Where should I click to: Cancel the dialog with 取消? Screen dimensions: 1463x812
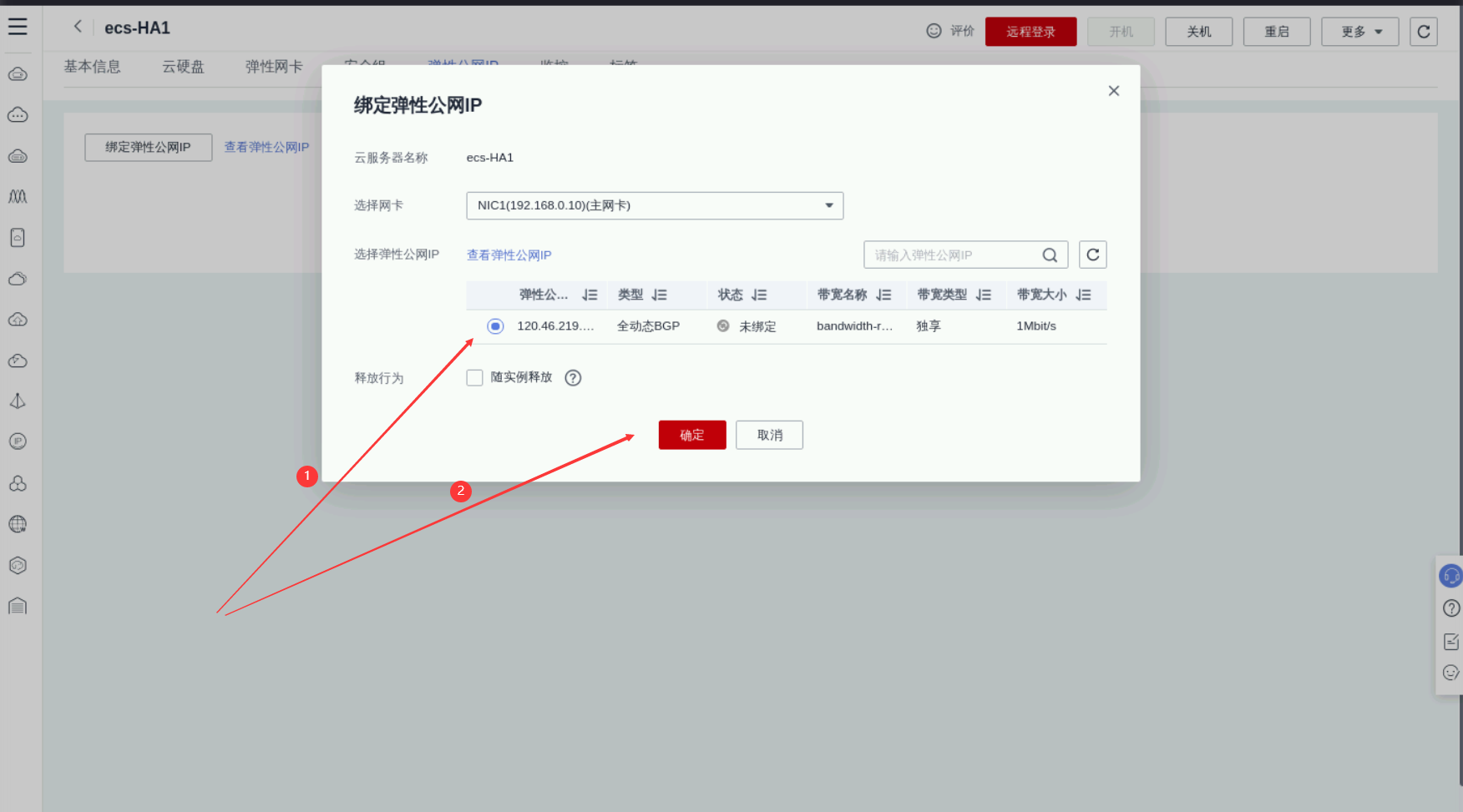[x=769, y=435]
